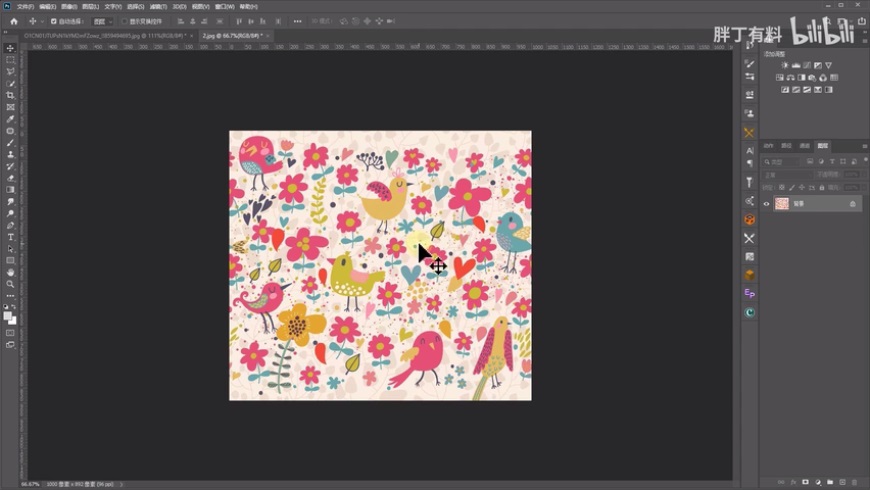This screenshot has height=490, width=870.
Task: Toggle the pixel layer filter
Action: (810, 161)
